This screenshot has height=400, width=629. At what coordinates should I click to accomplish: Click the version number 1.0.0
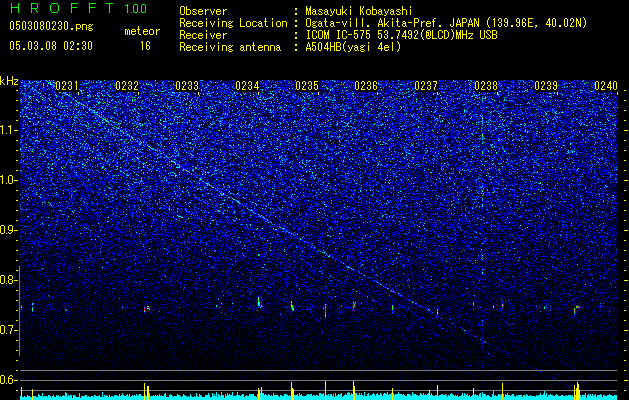click(x=136, y=8)
